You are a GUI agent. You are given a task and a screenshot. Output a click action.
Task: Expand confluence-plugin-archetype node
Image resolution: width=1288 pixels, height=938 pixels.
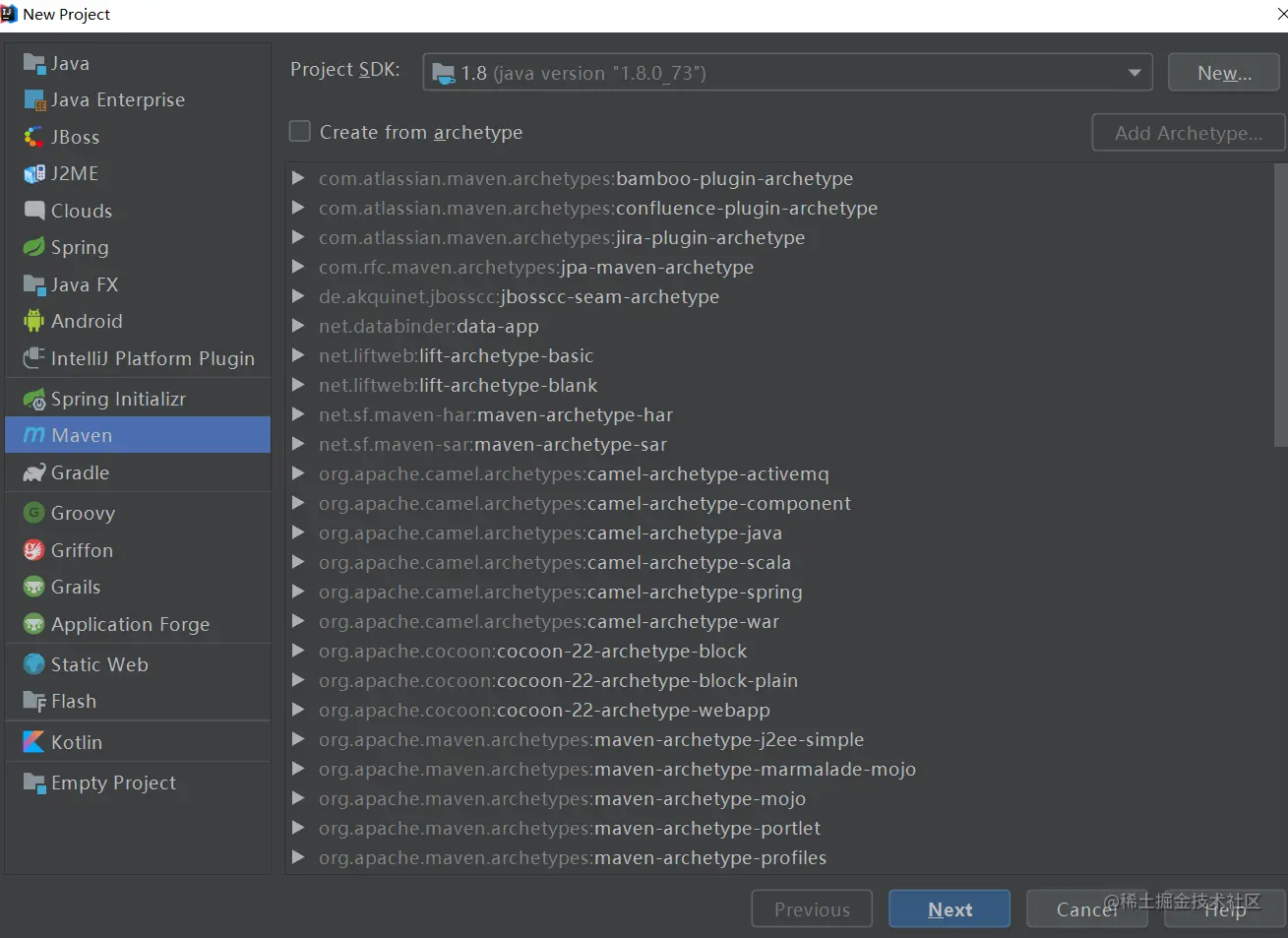298,208
